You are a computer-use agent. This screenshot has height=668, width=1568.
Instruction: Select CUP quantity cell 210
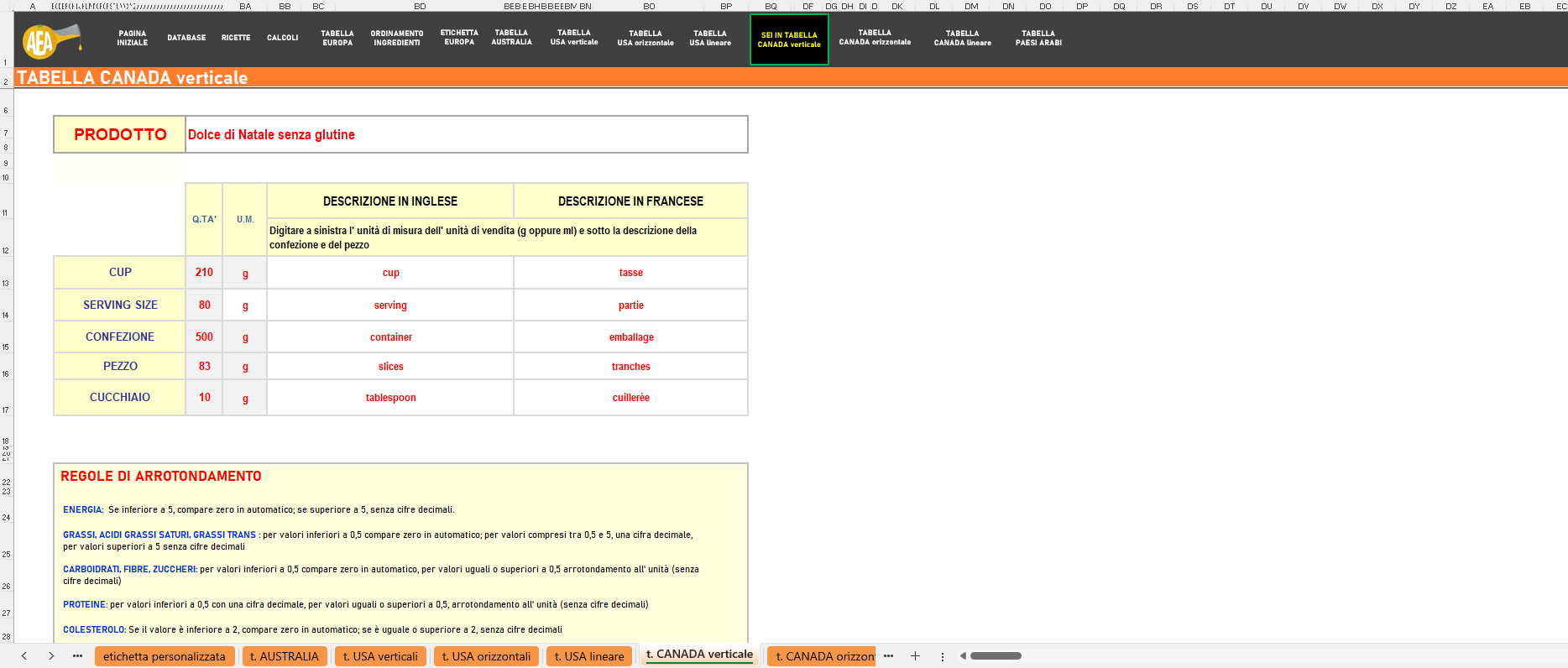click(x=204, y=272)
